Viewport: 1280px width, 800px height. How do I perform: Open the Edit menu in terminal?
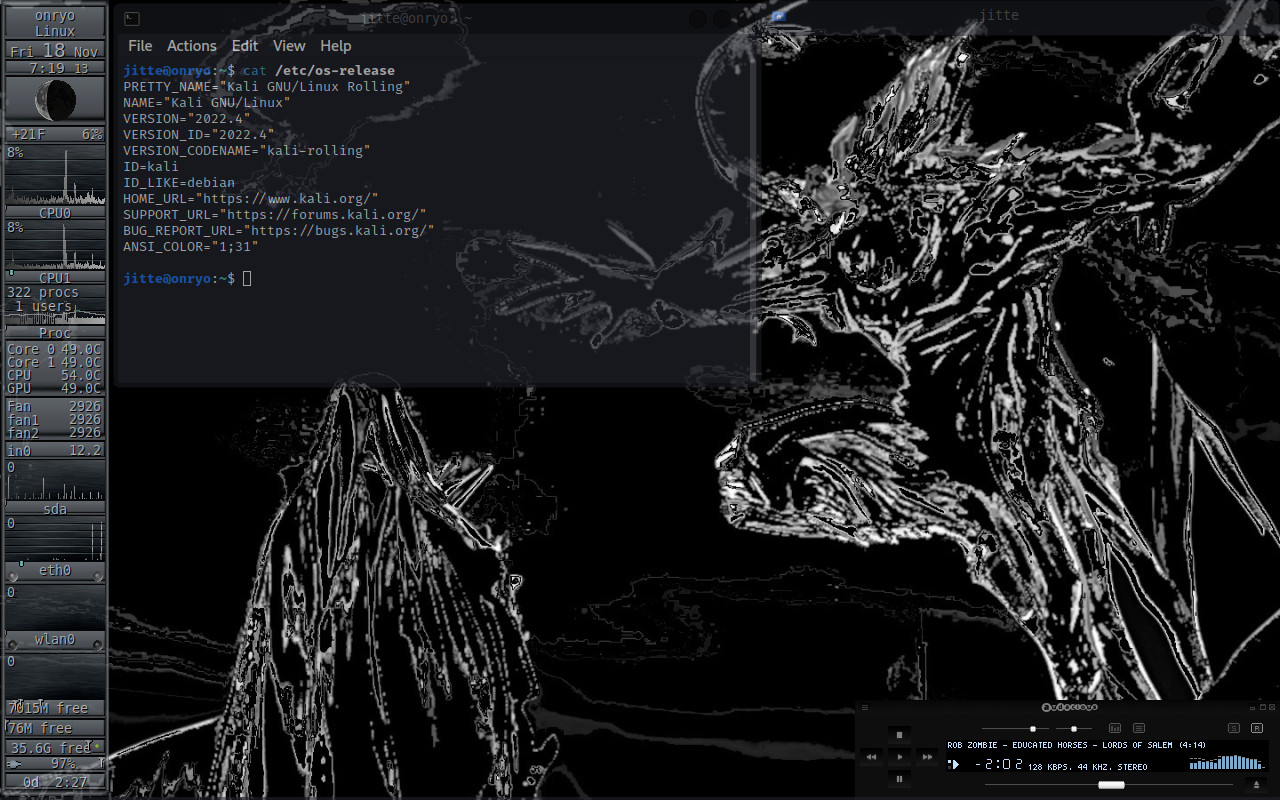pyautogui.click(x=245, y=46)
